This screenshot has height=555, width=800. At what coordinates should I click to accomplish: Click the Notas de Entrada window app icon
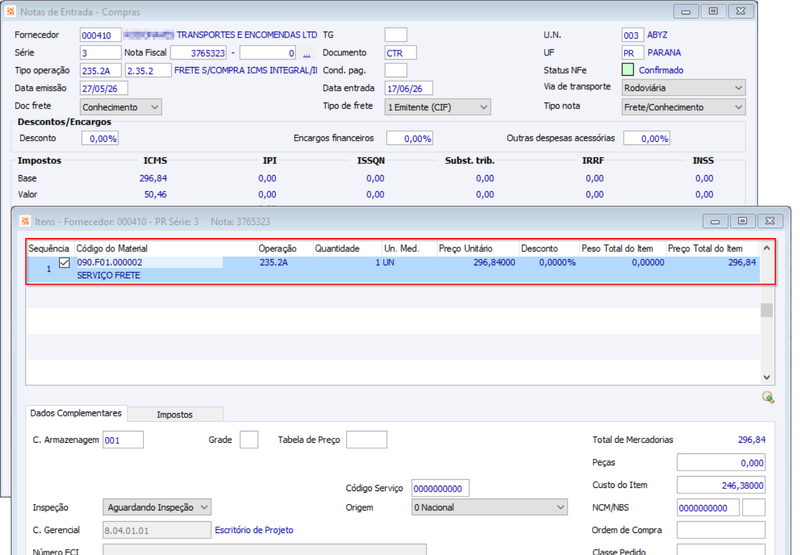pyautogui.click(x=10, y=11)
